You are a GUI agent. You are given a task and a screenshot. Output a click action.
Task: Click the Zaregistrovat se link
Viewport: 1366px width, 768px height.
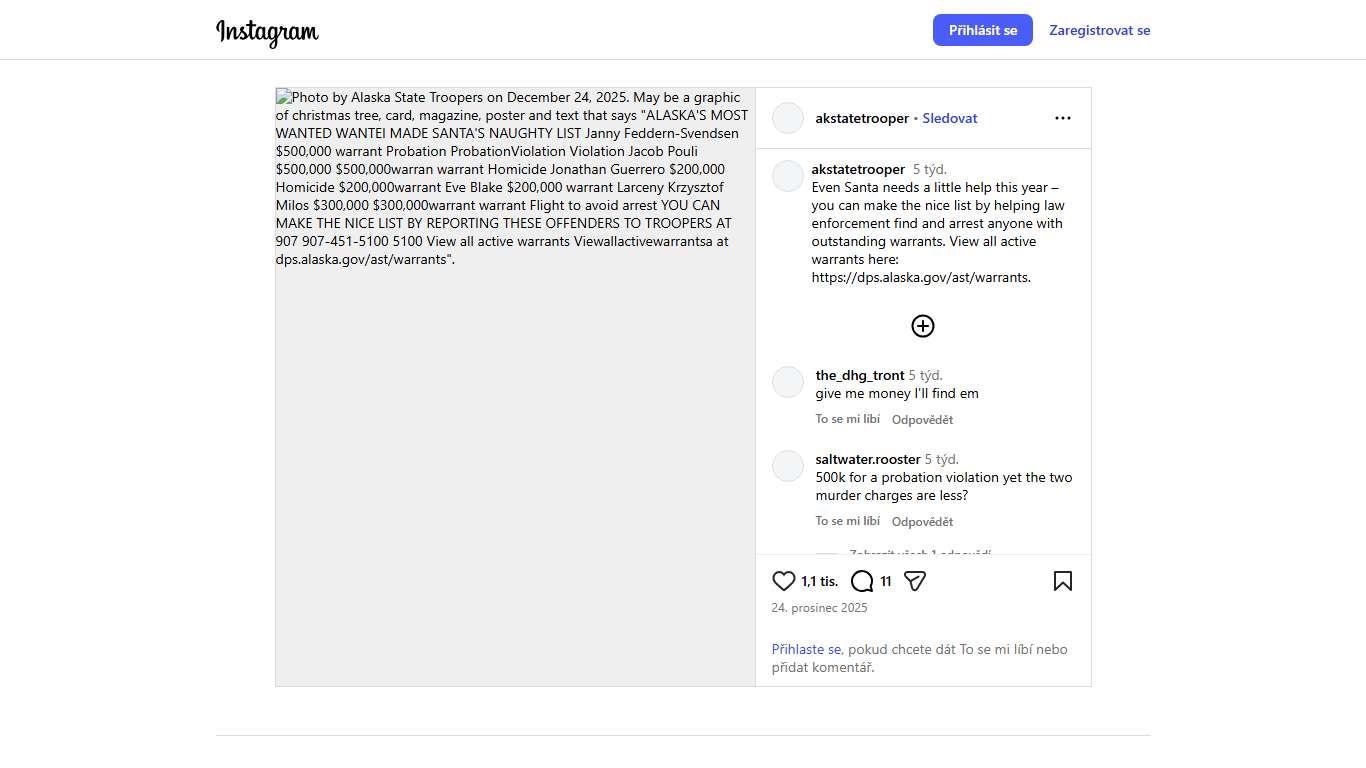pos(1099,30)
